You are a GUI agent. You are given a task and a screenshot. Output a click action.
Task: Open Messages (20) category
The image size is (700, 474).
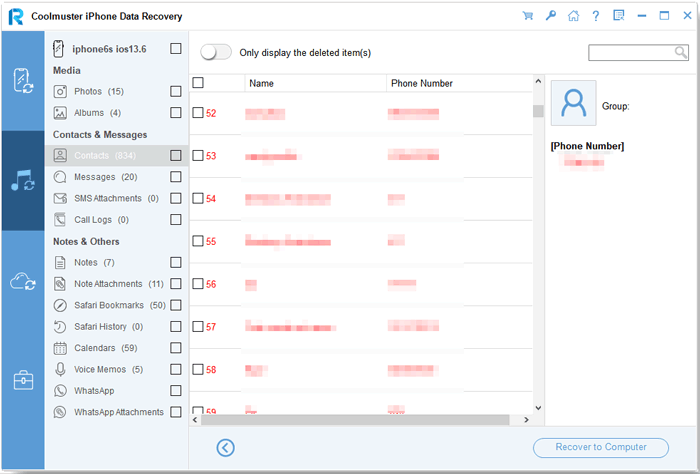coord(116,177)
